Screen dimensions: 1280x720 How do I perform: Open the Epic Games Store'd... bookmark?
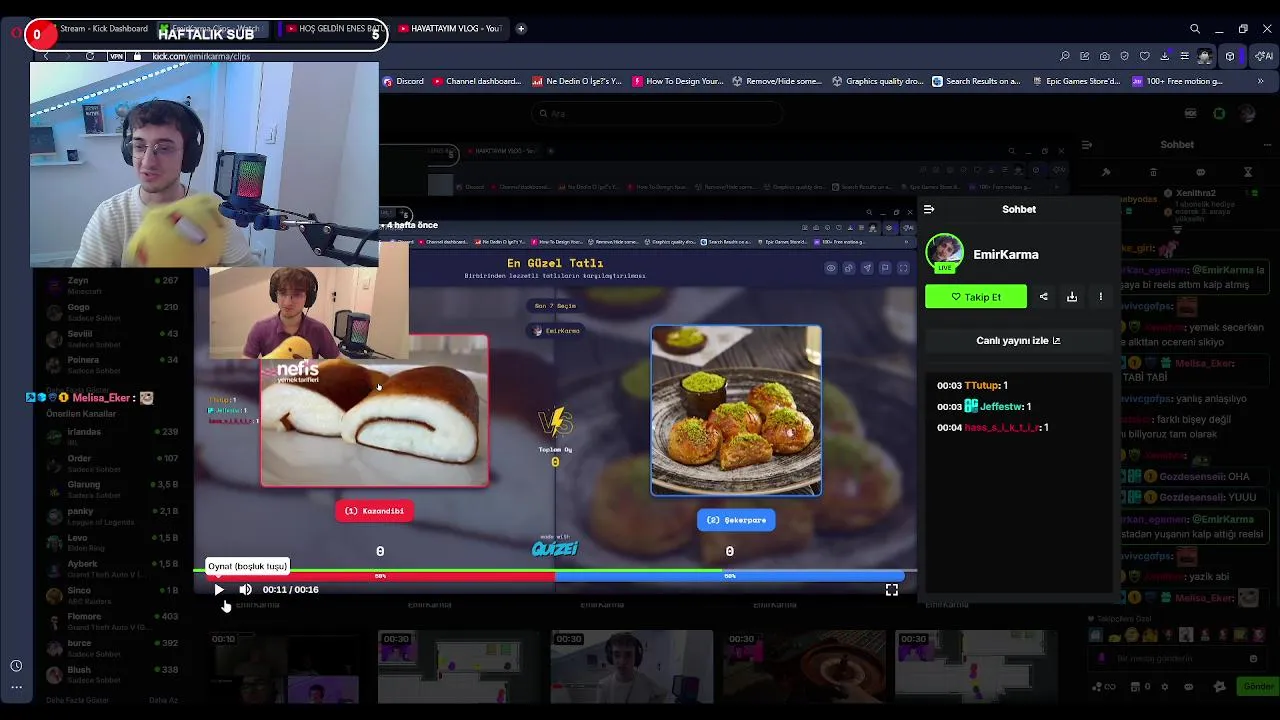point(1076,81)
